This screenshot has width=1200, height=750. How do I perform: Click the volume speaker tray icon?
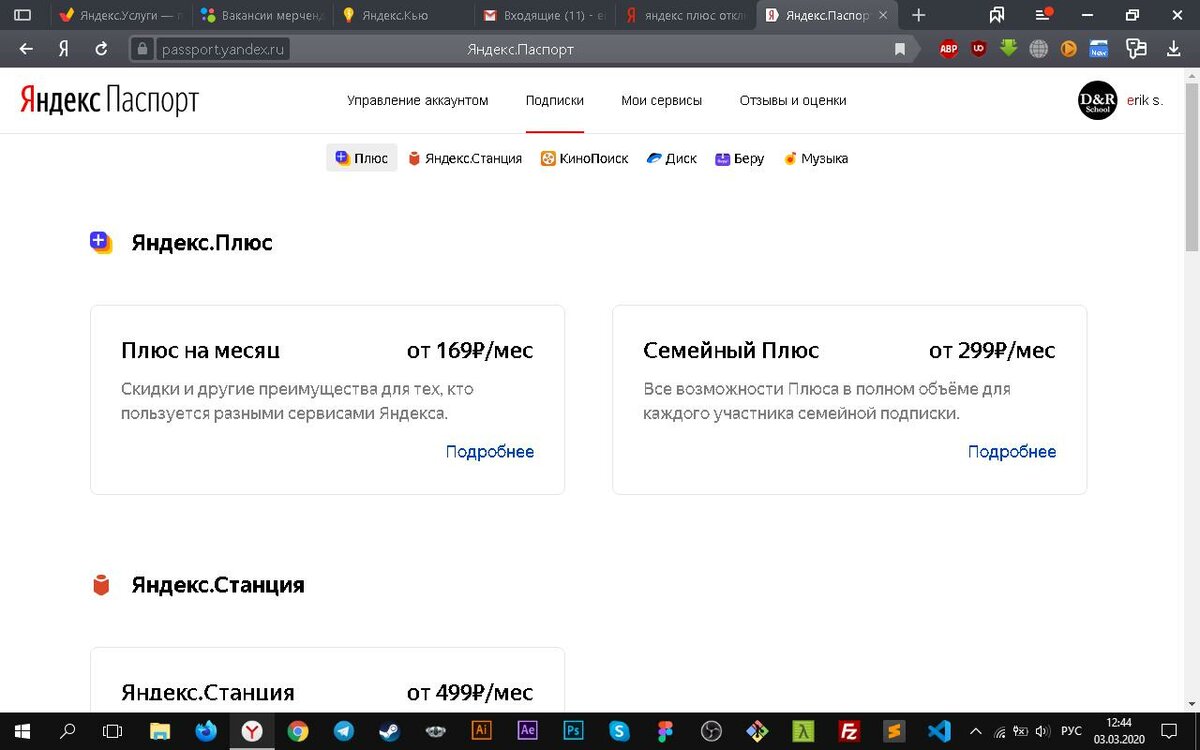tap(1041, 731)
